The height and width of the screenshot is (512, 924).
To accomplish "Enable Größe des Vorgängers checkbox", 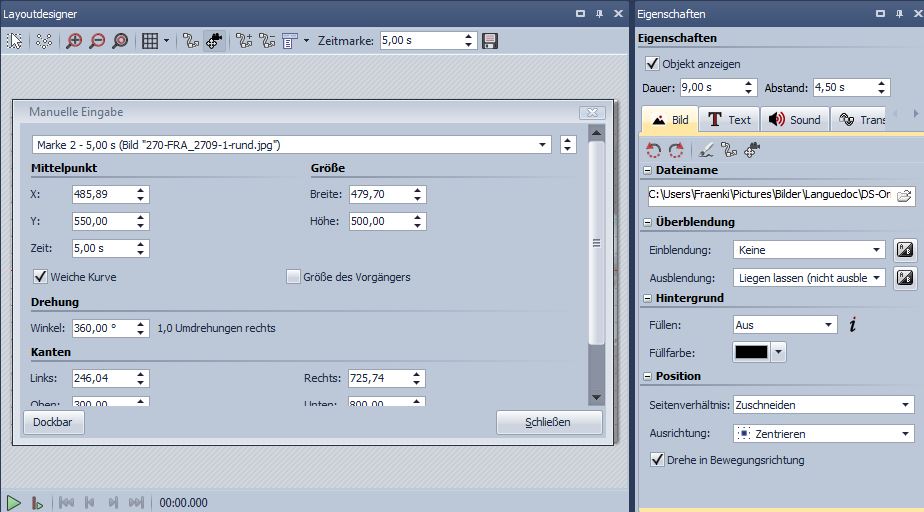I will 294,277.
